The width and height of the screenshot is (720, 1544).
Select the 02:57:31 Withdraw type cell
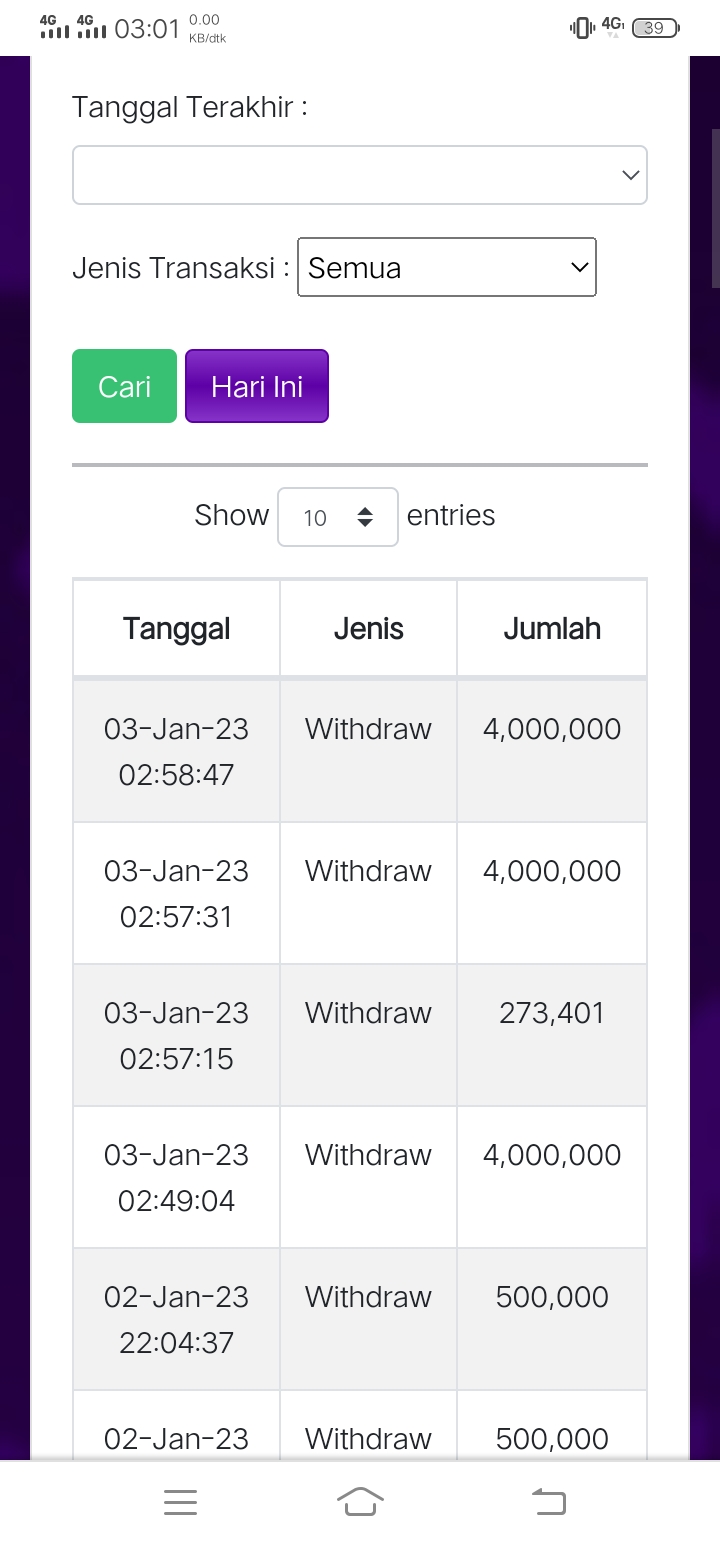coord(368,871)
